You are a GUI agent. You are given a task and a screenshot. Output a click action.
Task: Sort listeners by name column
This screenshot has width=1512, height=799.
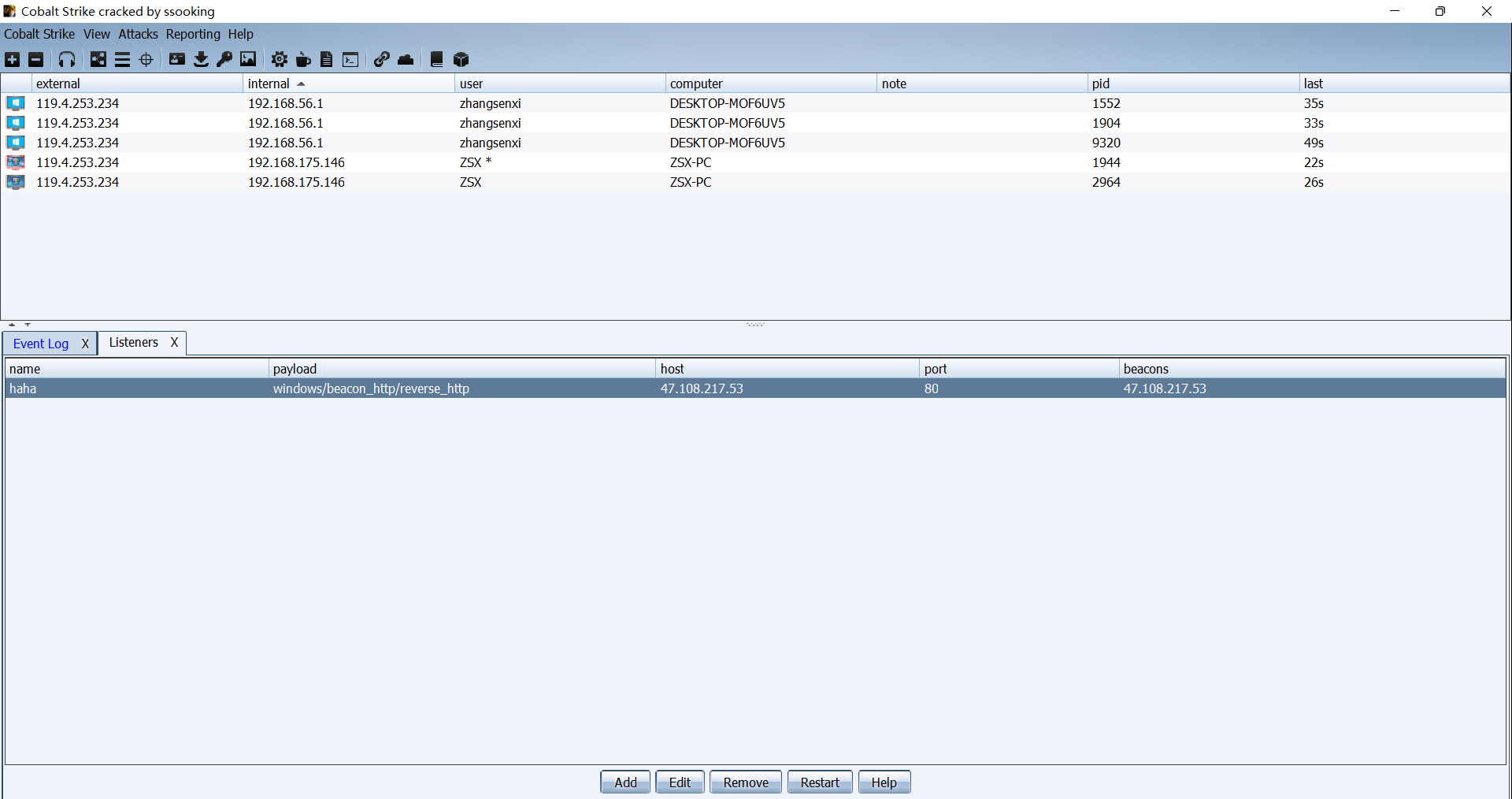click(x=137, y=369)
